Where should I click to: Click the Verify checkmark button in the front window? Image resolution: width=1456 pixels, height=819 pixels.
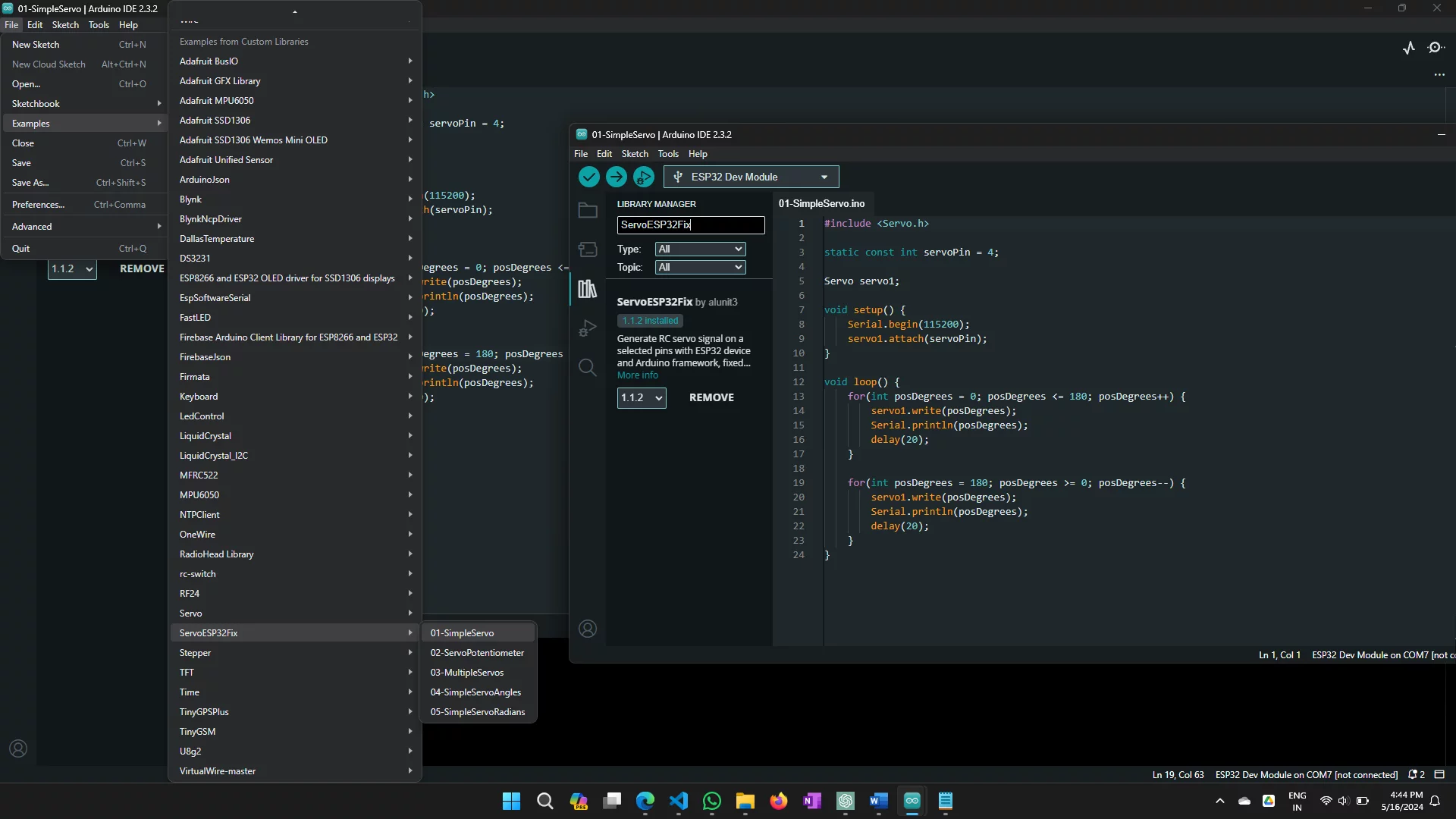pos(588,177)
